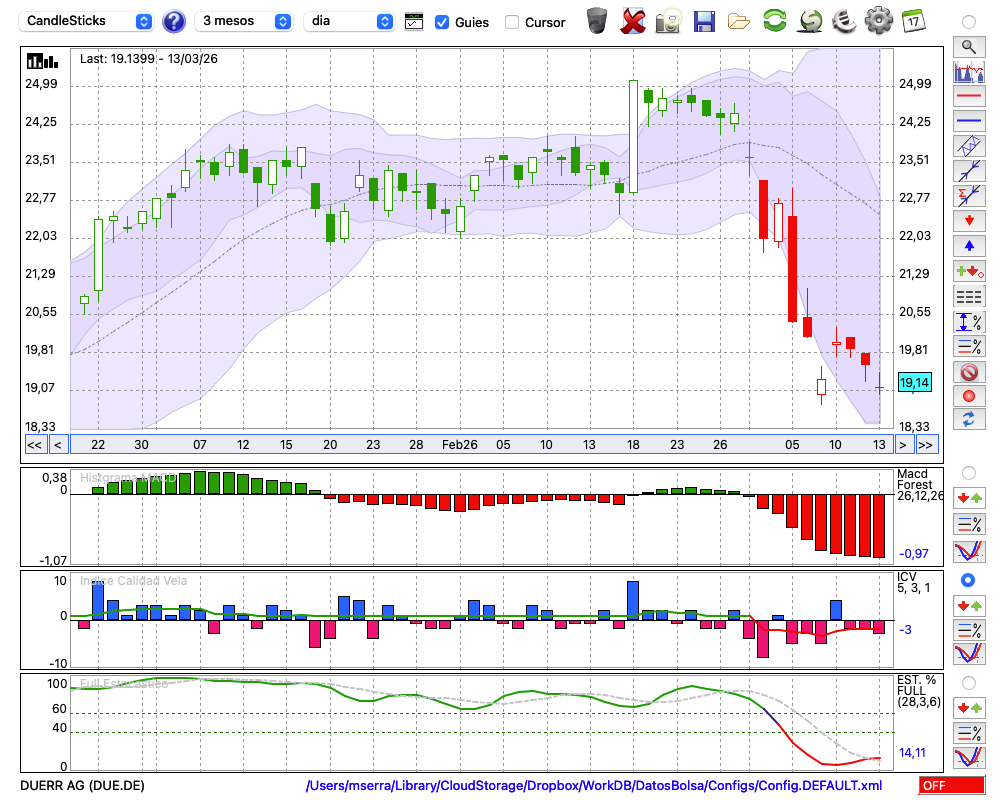Open the 3 mesos period dropdown
The image size is (1000, 800).
point(243,21)
